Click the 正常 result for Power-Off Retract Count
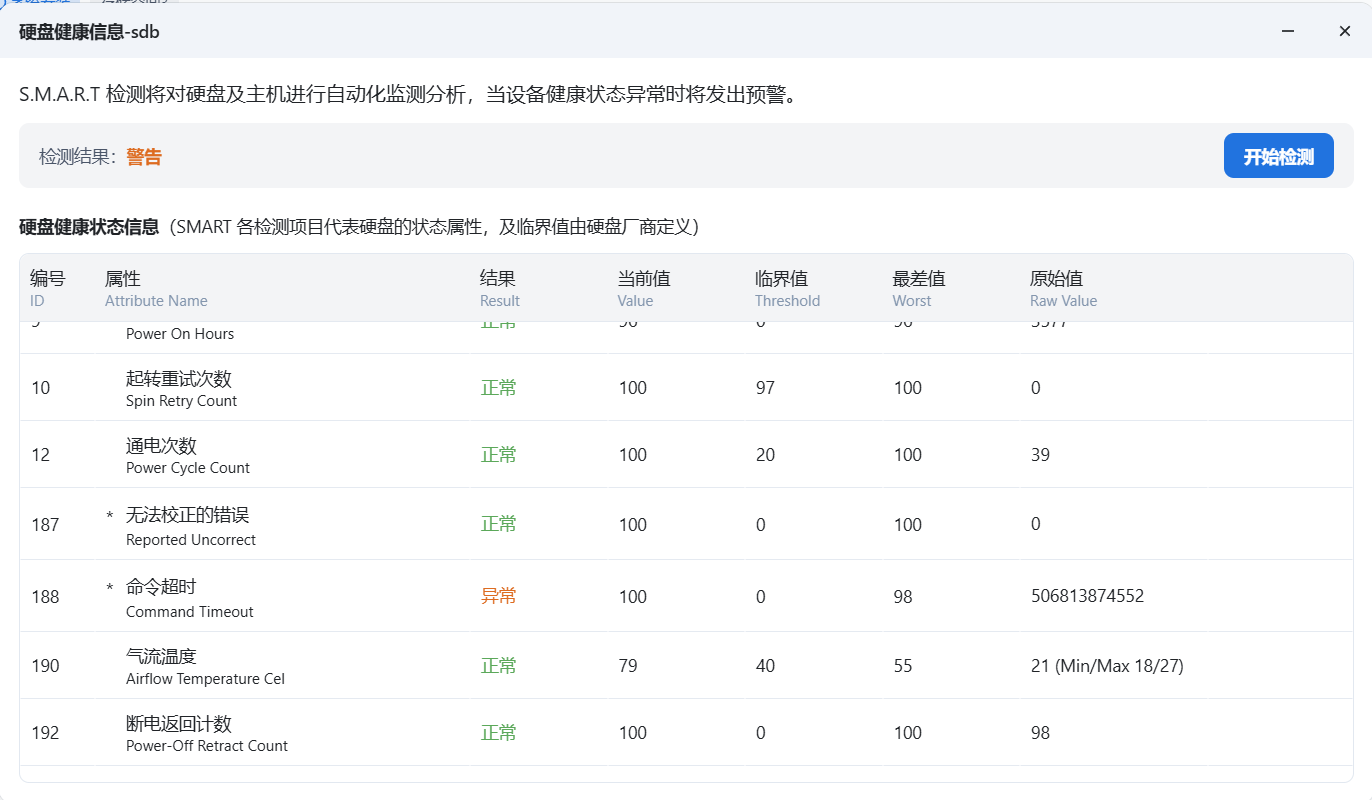The image size is (1372, 800). tap(499, 733)
